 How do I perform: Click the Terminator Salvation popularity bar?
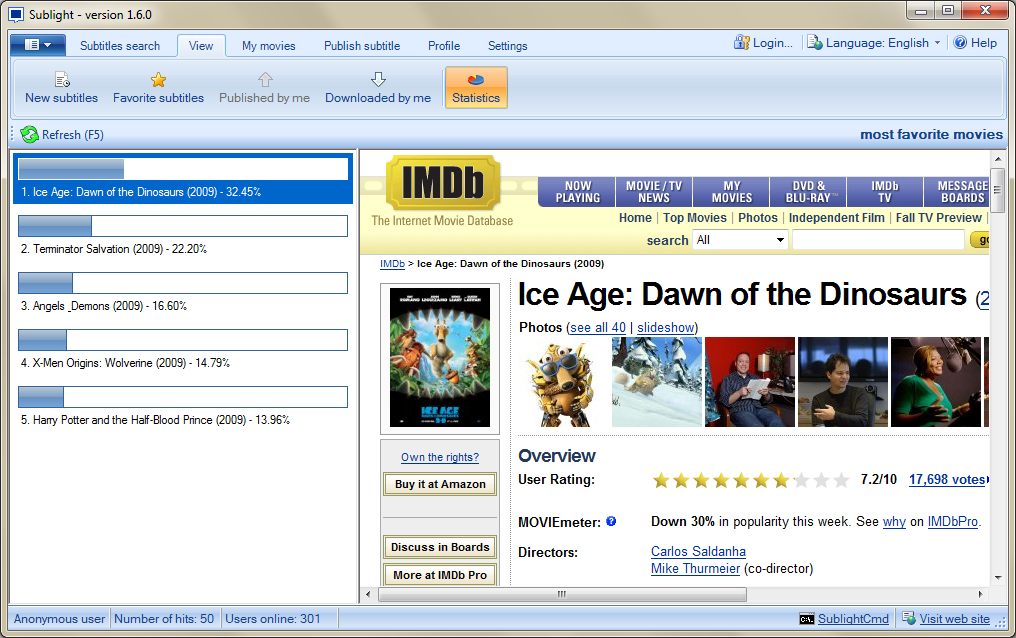183,226
